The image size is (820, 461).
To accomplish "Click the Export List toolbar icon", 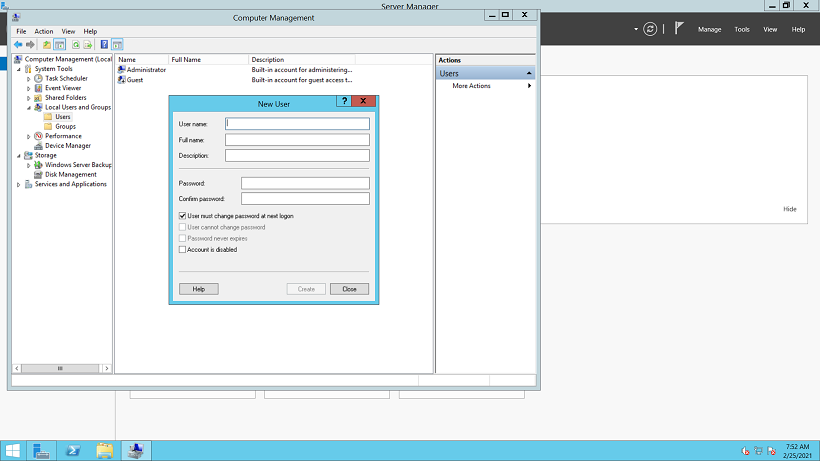I will click(x=88, y=45).
